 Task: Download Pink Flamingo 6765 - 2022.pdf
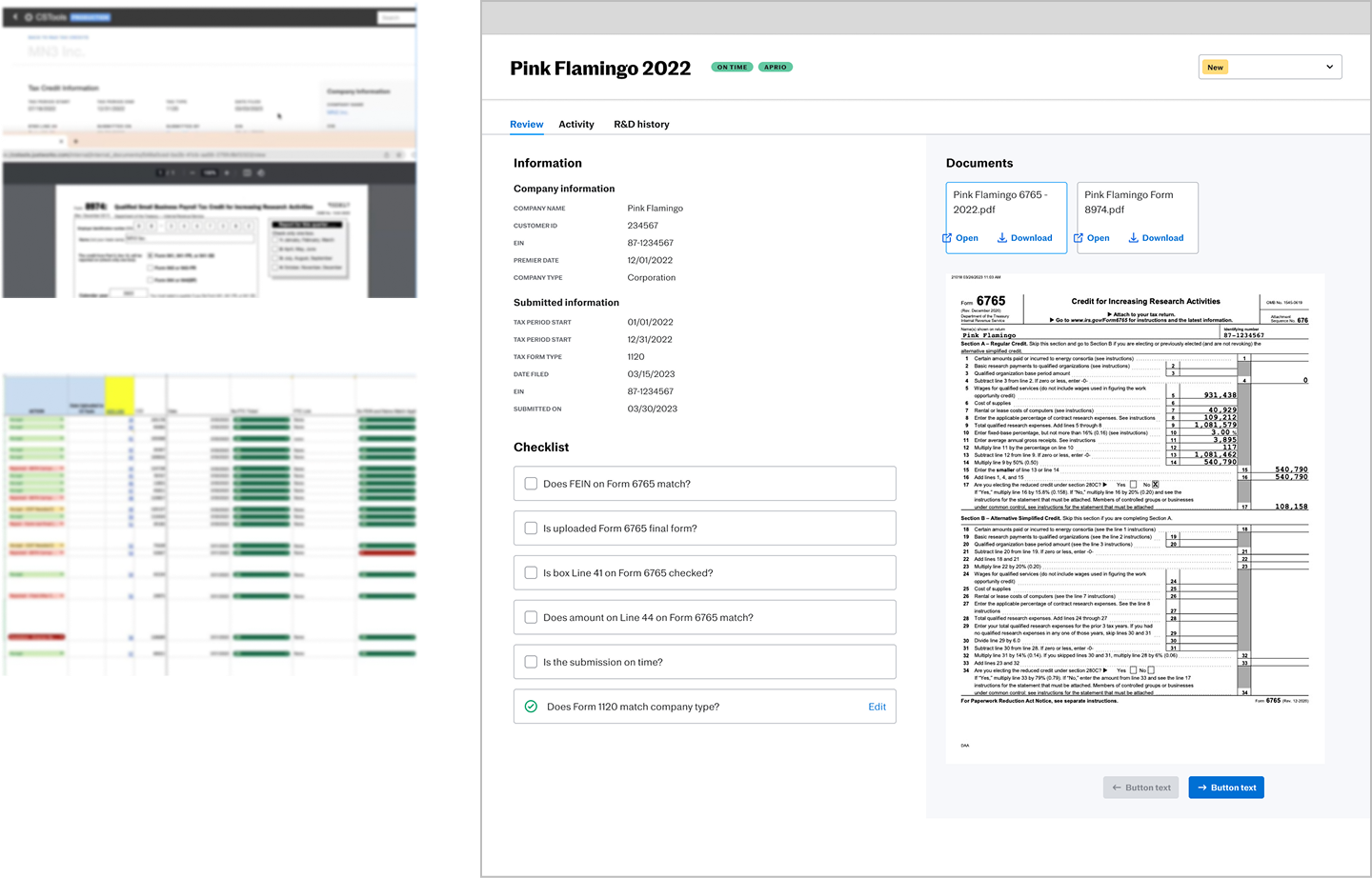point(1024,238)
